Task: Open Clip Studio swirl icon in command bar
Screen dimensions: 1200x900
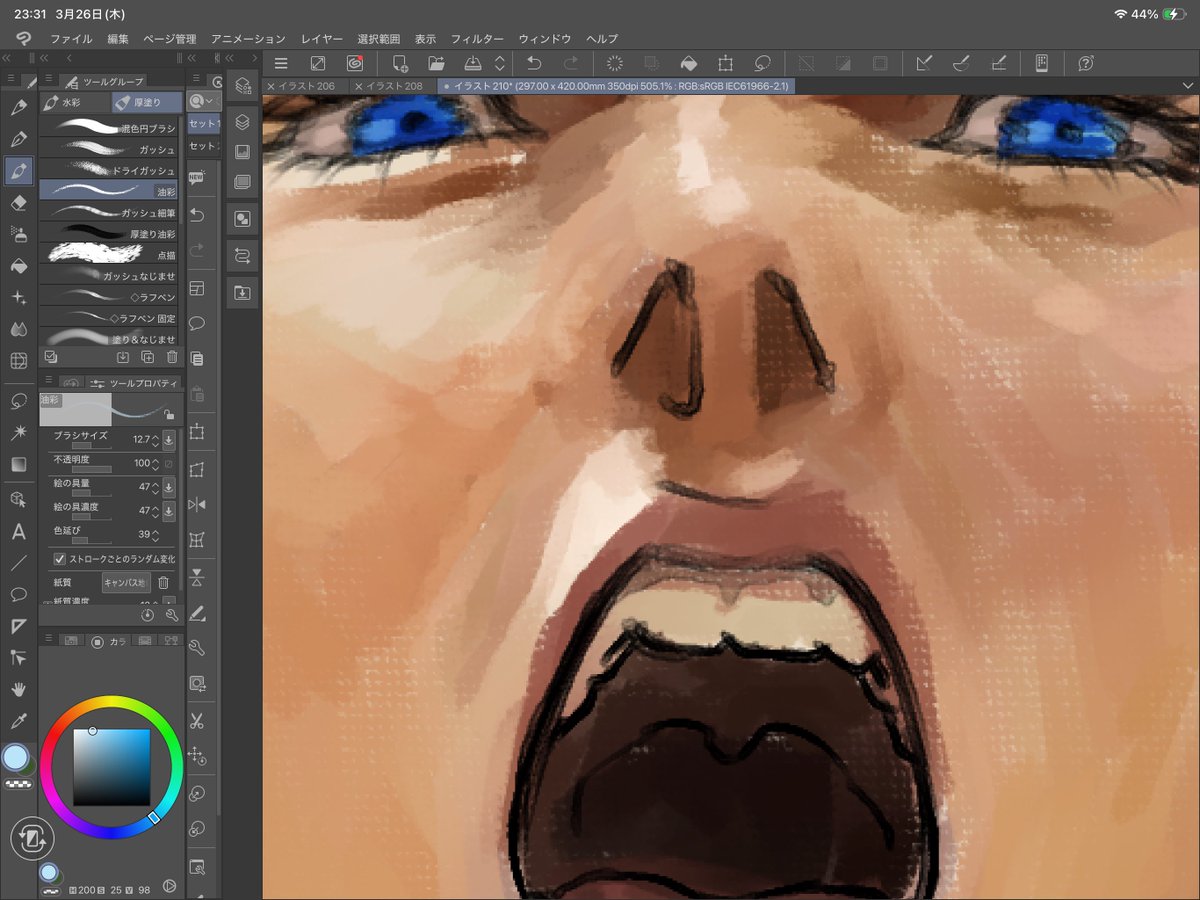Action: [x=354, y=63]
